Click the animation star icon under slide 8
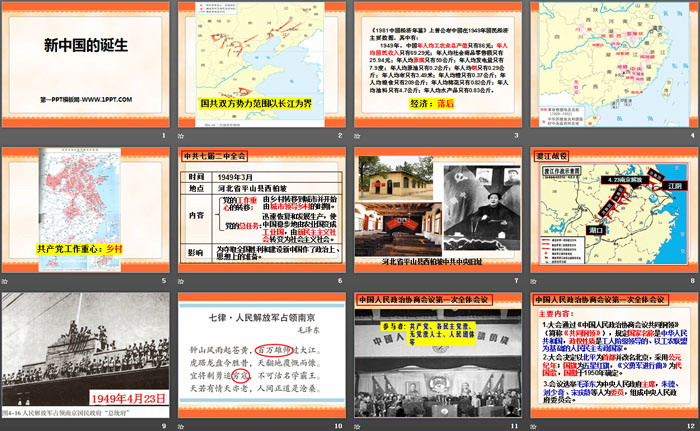Screen dimensions: 700x431 (533, 281)
